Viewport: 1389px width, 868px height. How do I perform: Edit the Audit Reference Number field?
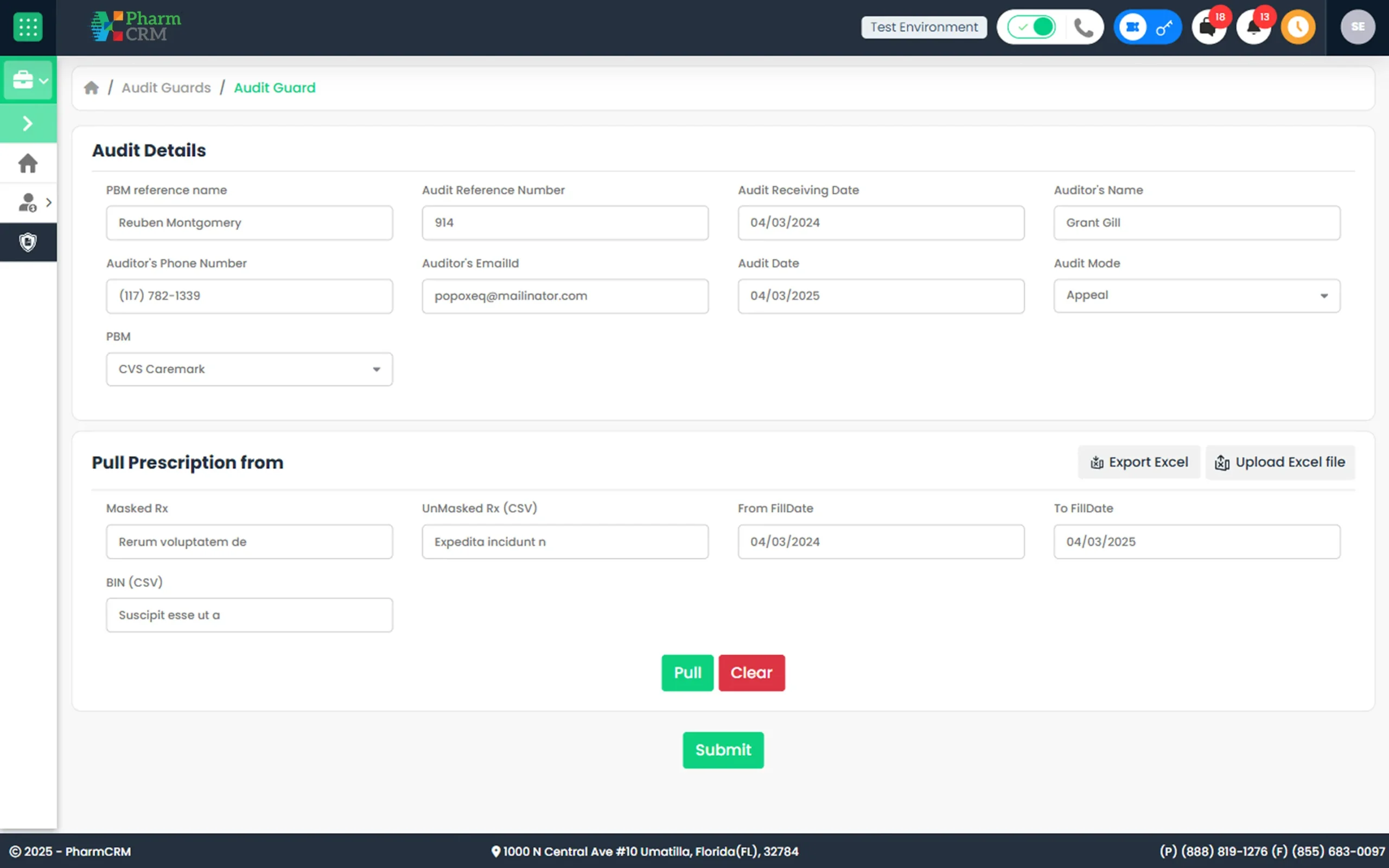point(565,223)
